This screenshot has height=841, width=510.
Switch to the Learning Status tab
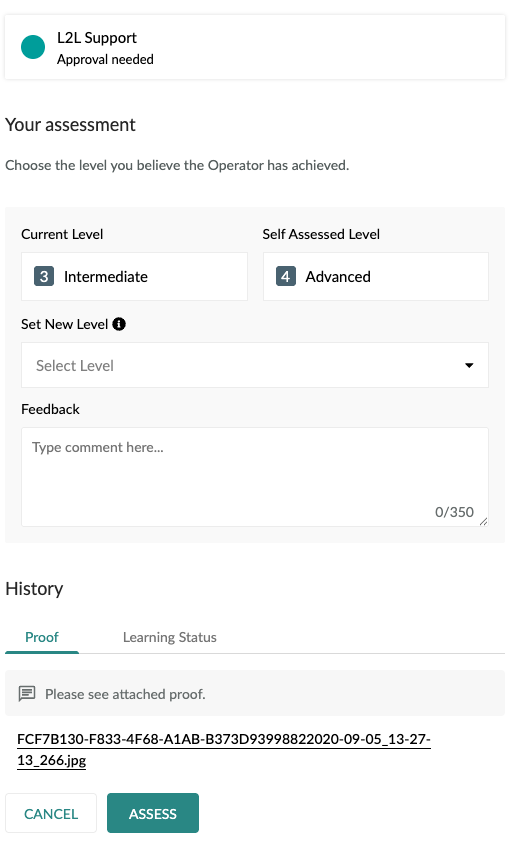(169, 637)
